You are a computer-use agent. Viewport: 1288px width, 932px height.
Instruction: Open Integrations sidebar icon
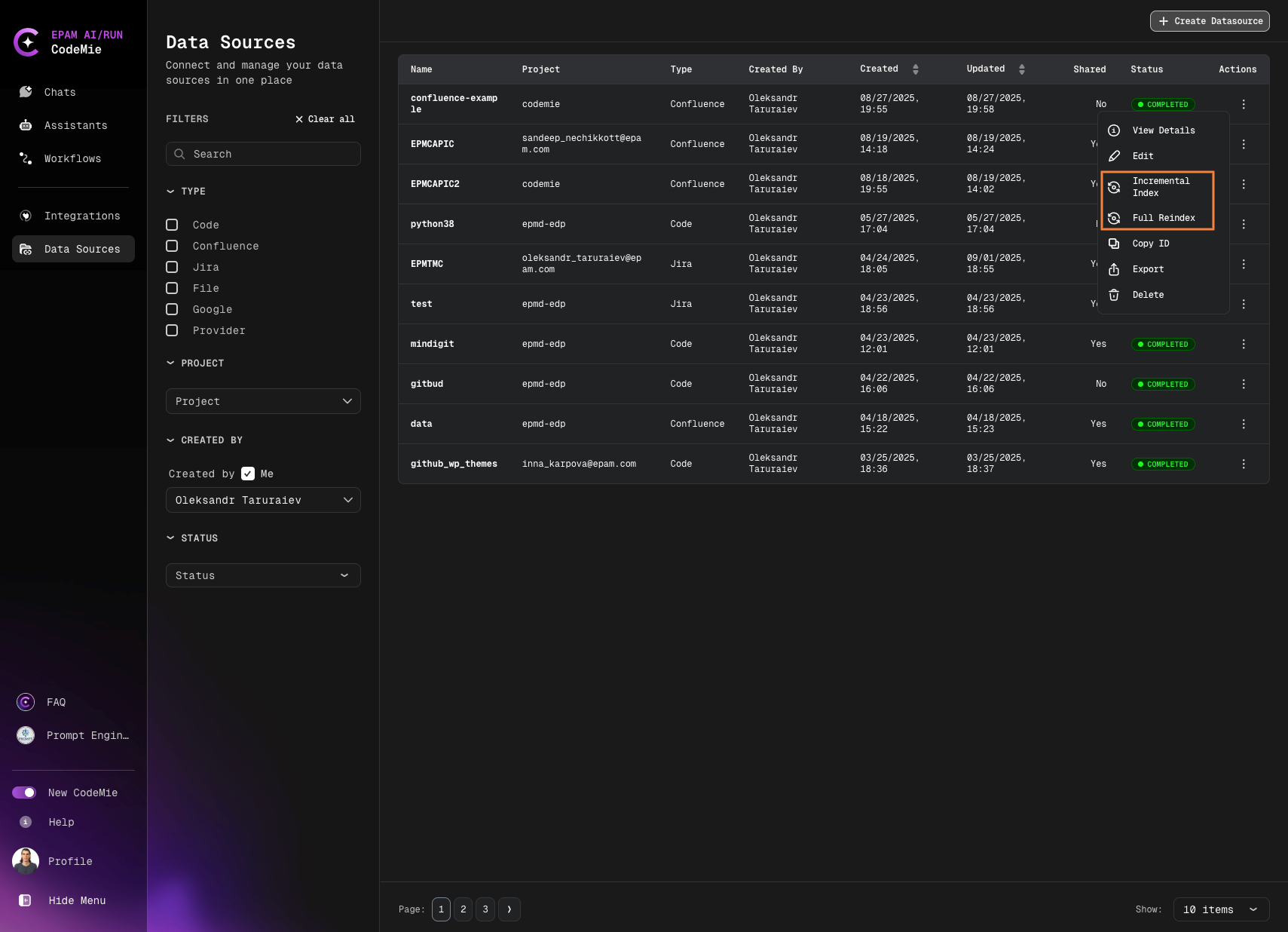(x=26, y=216)
